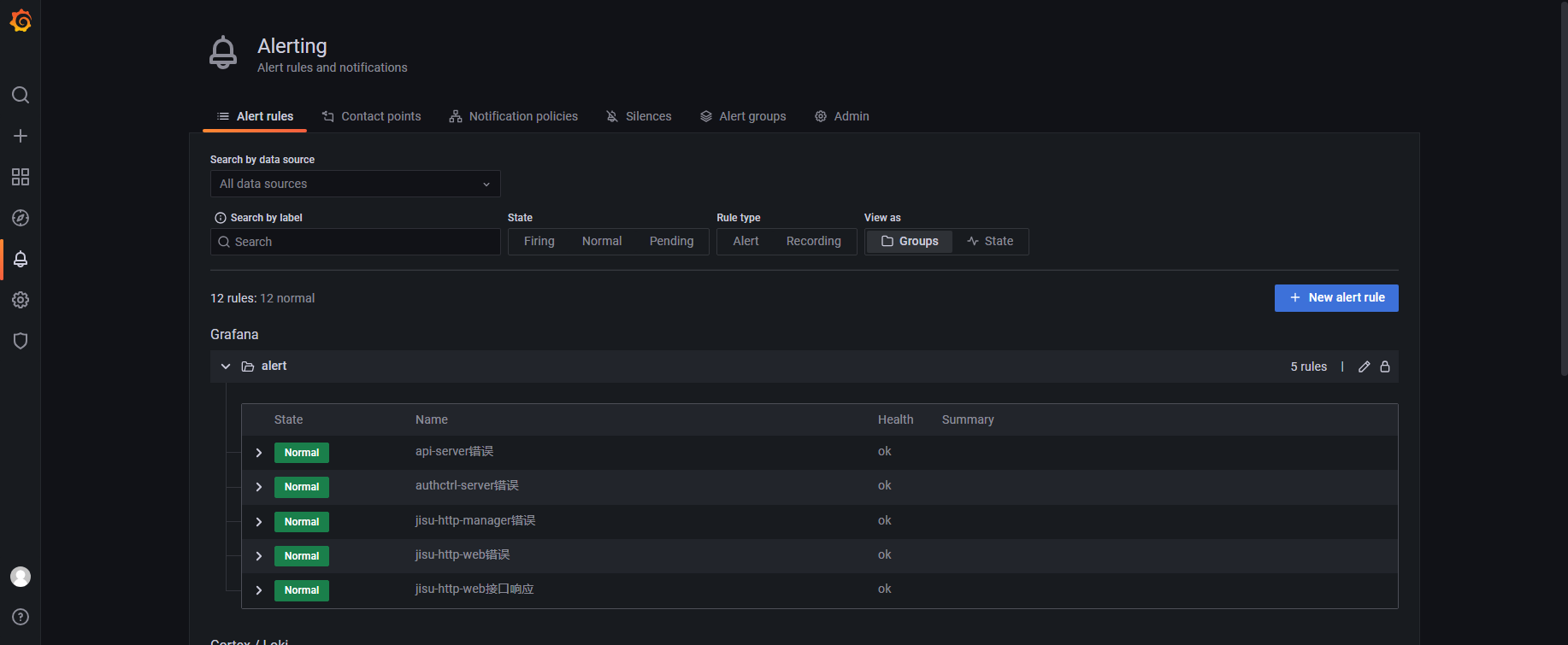1568x645 pixels.
Task: Manage alert folder permissions lock icon
Action: pyautogui.click(x=1385, y=366)
